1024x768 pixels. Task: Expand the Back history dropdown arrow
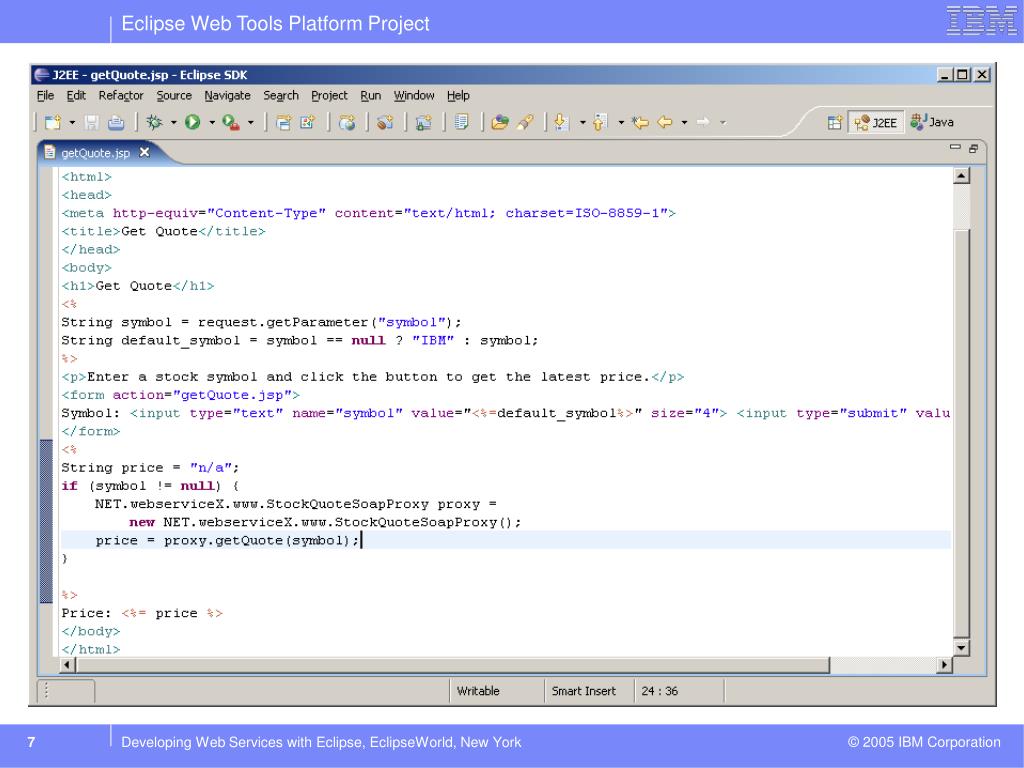pyautogui.click(x=684, y=122)
